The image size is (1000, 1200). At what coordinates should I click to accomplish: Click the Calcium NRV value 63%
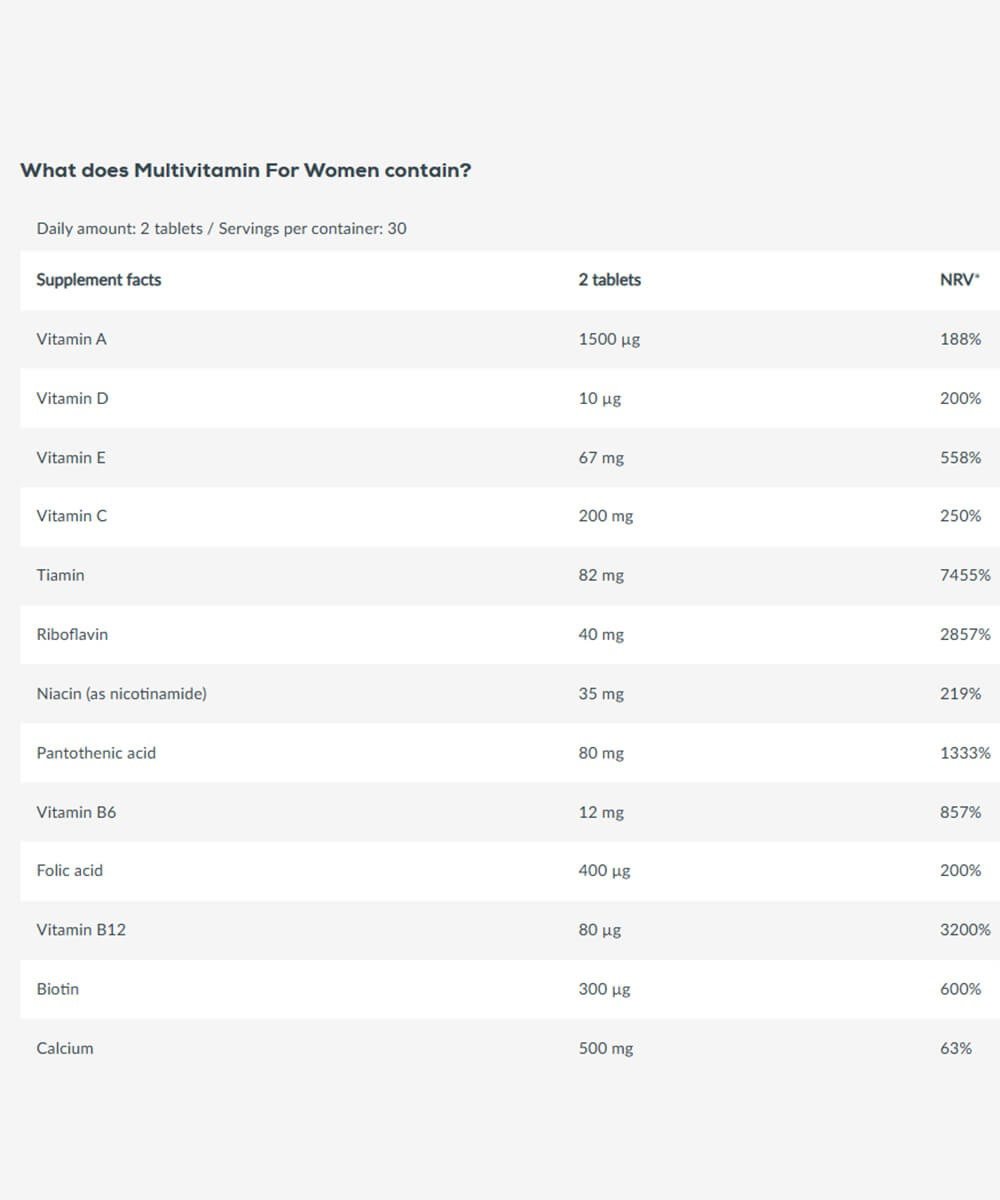(x=956, y=1048)
